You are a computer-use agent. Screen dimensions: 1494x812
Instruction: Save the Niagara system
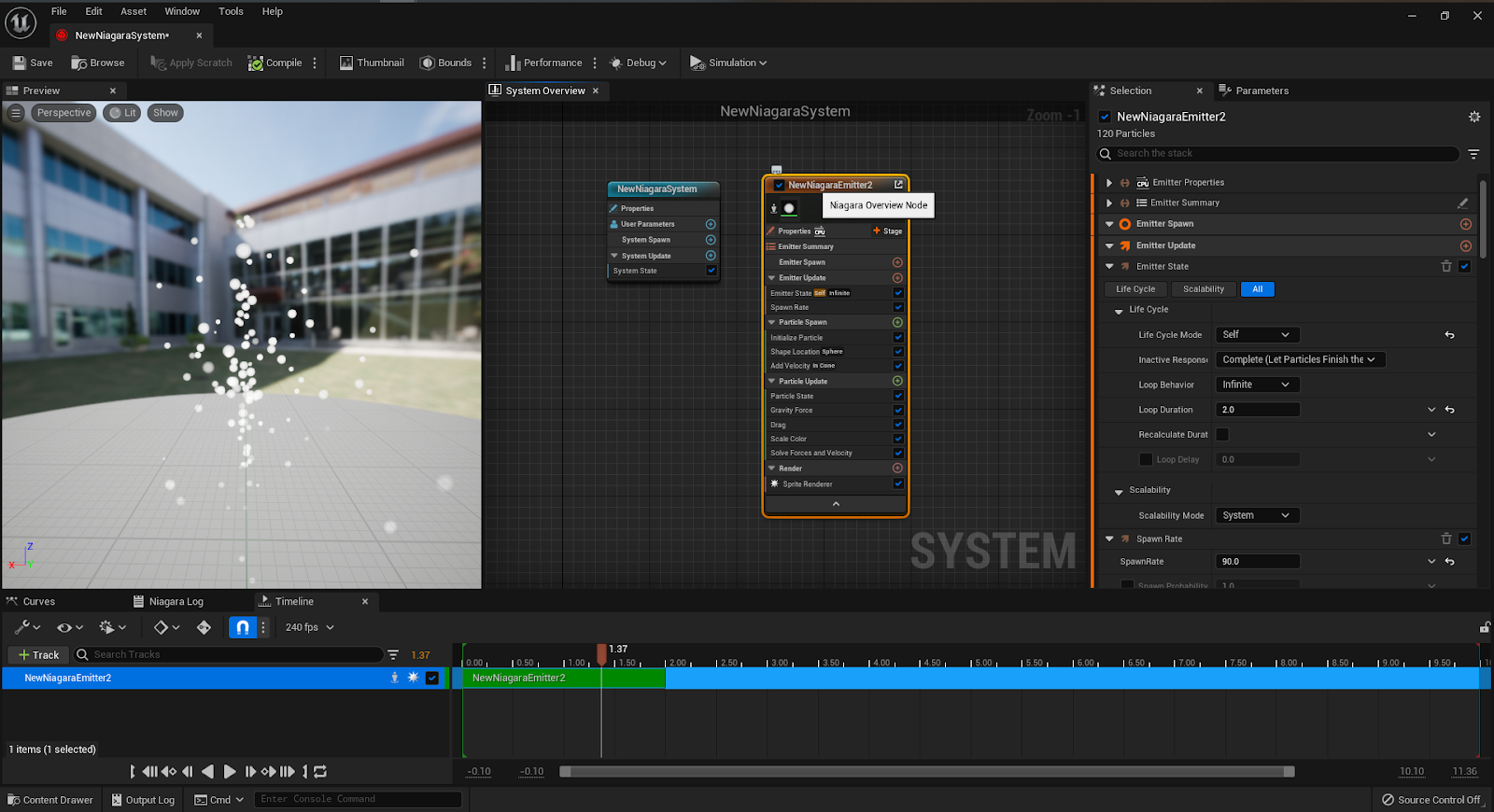pos(33,63)
